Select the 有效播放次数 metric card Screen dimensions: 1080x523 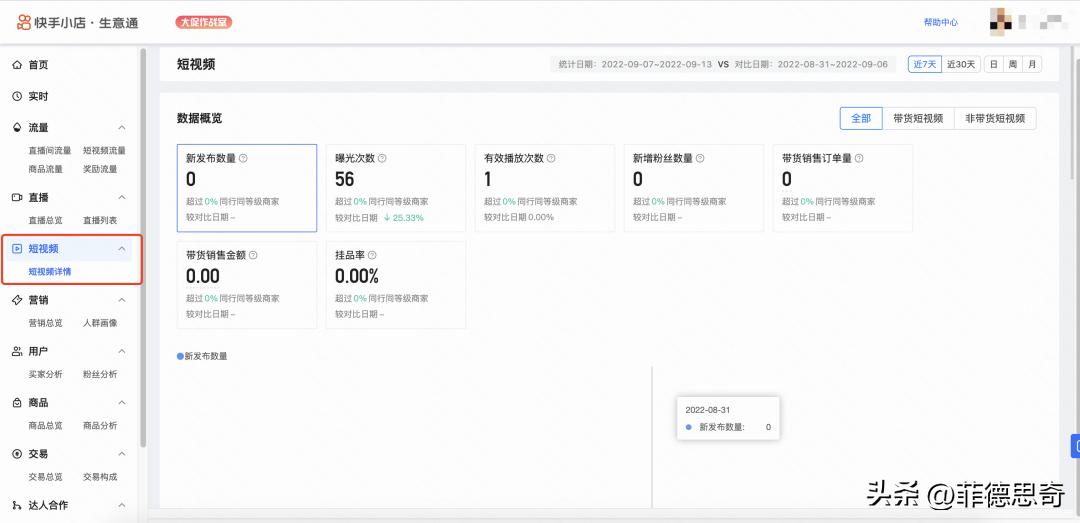545,188
